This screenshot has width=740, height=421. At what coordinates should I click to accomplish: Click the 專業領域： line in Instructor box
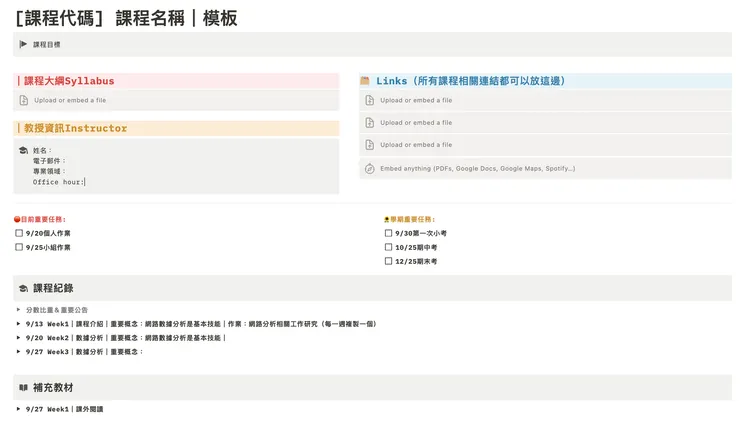coord(50,171)
